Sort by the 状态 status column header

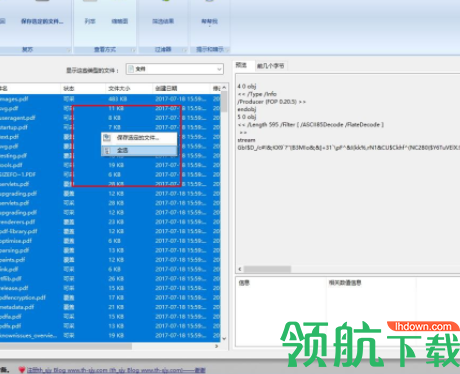click(x=69, y=88)
